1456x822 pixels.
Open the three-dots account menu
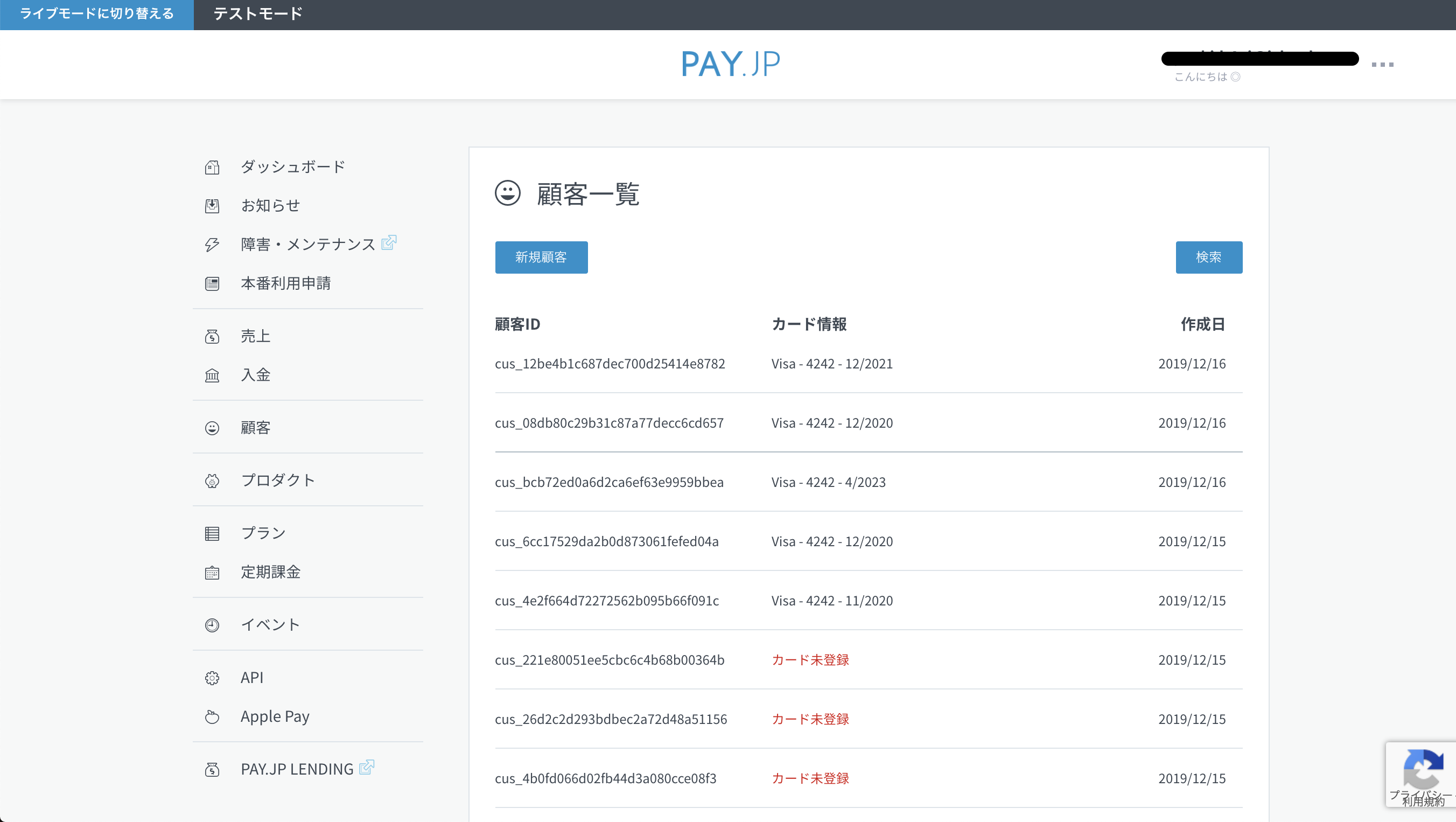(x=1382, y=65)
